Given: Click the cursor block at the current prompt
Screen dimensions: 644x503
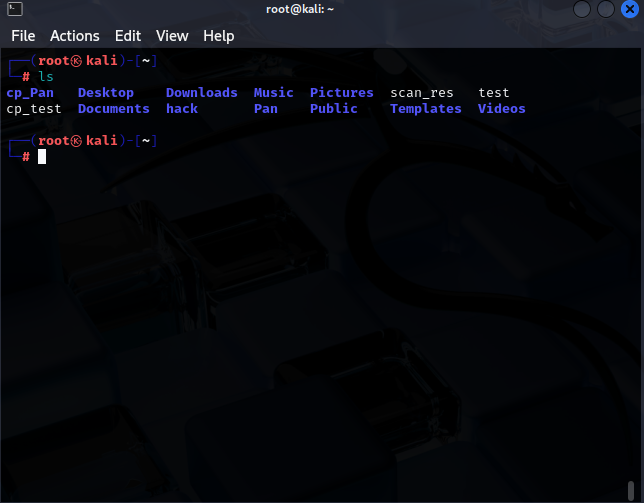Looking at the screenshot, I should [42, 156].
